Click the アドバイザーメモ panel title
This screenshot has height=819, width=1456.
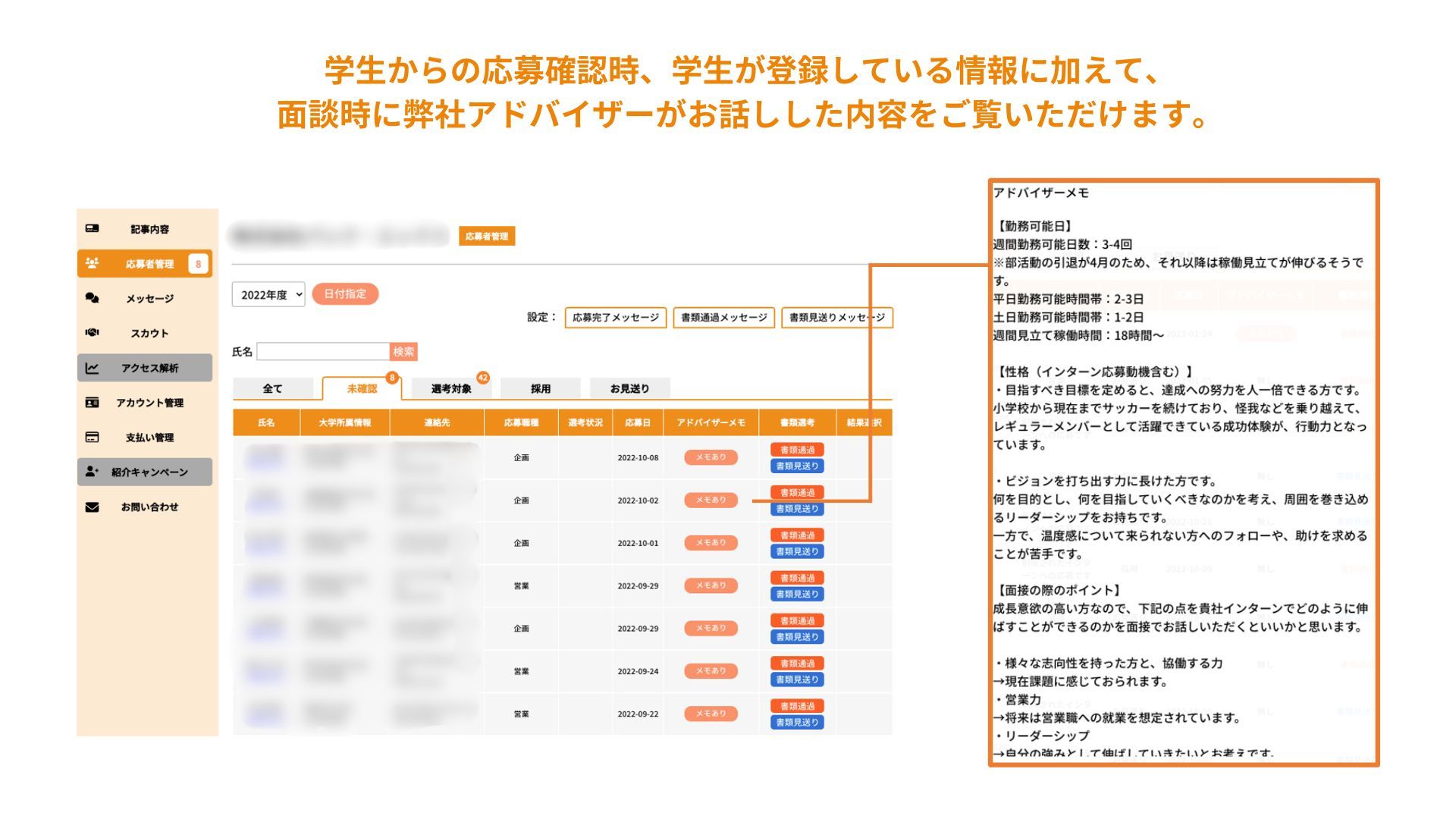pos(1040,193)
